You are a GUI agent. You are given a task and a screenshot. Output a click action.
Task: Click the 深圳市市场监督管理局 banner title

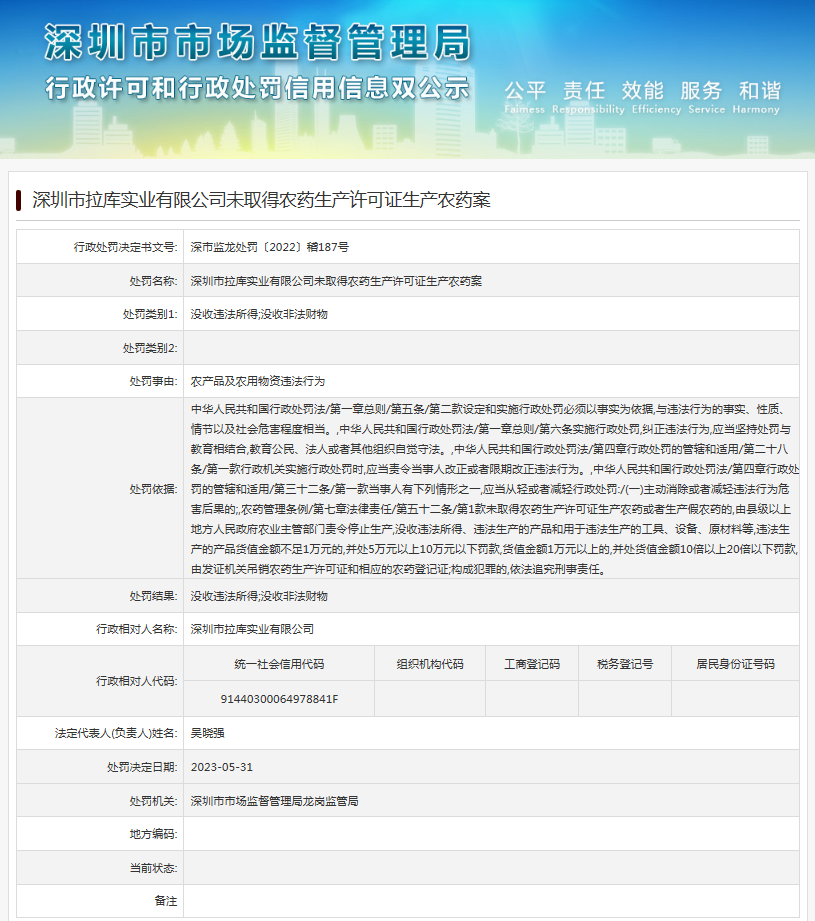258,42
